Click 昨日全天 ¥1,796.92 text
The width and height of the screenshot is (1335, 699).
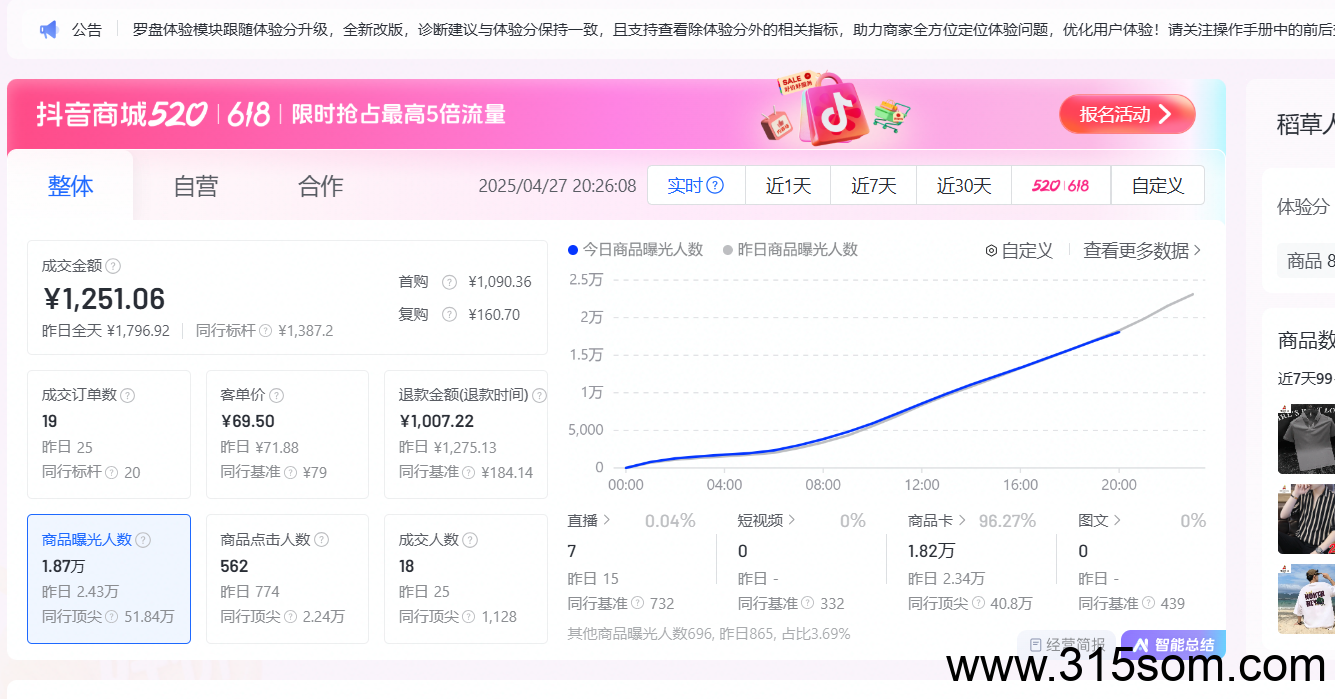106,330
